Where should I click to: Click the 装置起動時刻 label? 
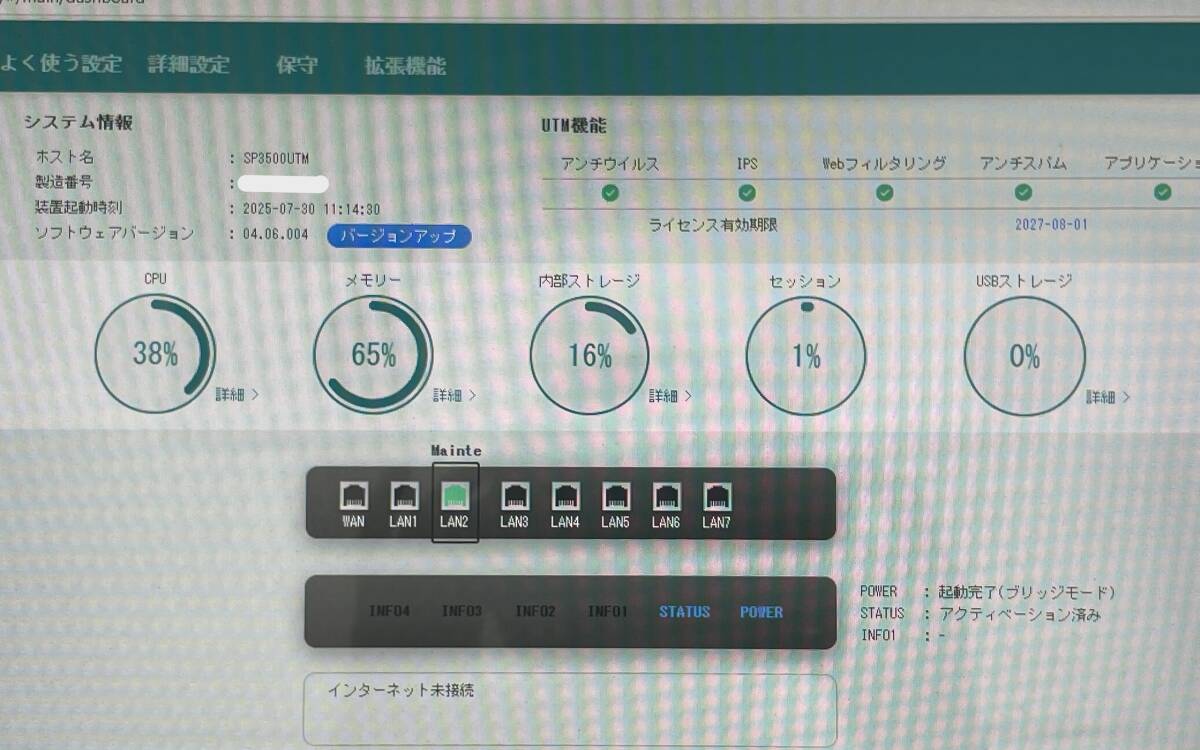pyautogui.click(x=79, y=209)
